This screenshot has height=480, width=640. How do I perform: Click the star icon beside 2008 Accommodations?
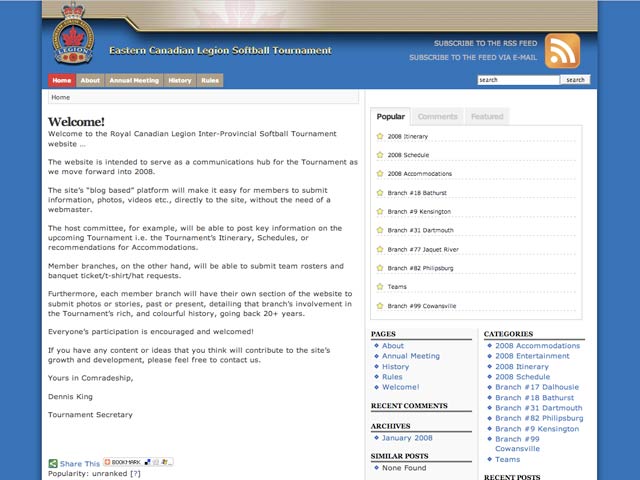(x=380, y=173)
